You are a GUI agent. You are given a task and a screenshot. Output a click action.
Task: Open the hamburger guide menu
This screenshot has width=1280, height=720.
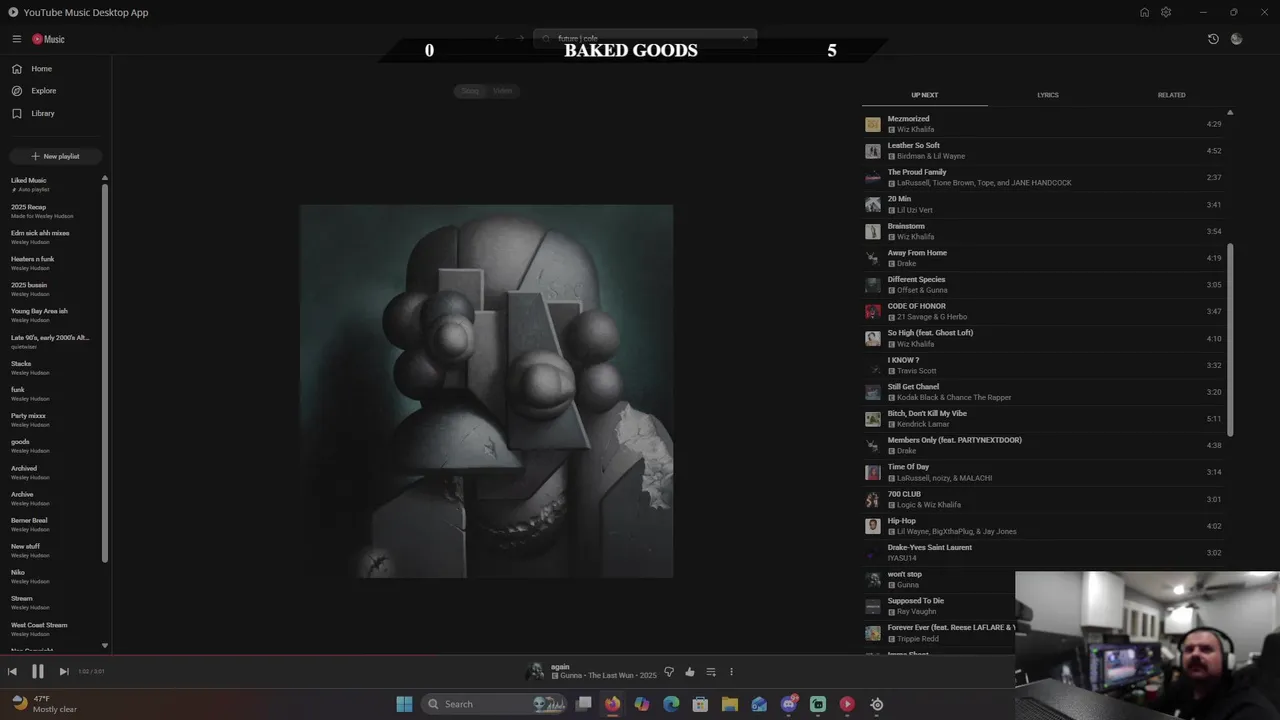pos(17,39)
